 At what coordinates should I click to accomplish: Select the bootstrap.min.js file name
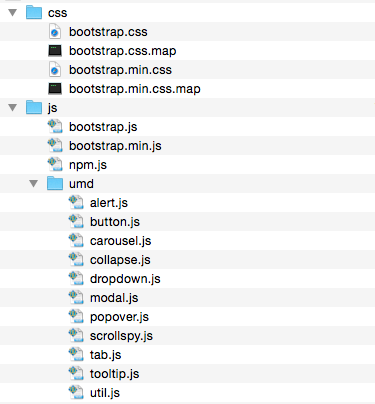[x=115, y=146]
